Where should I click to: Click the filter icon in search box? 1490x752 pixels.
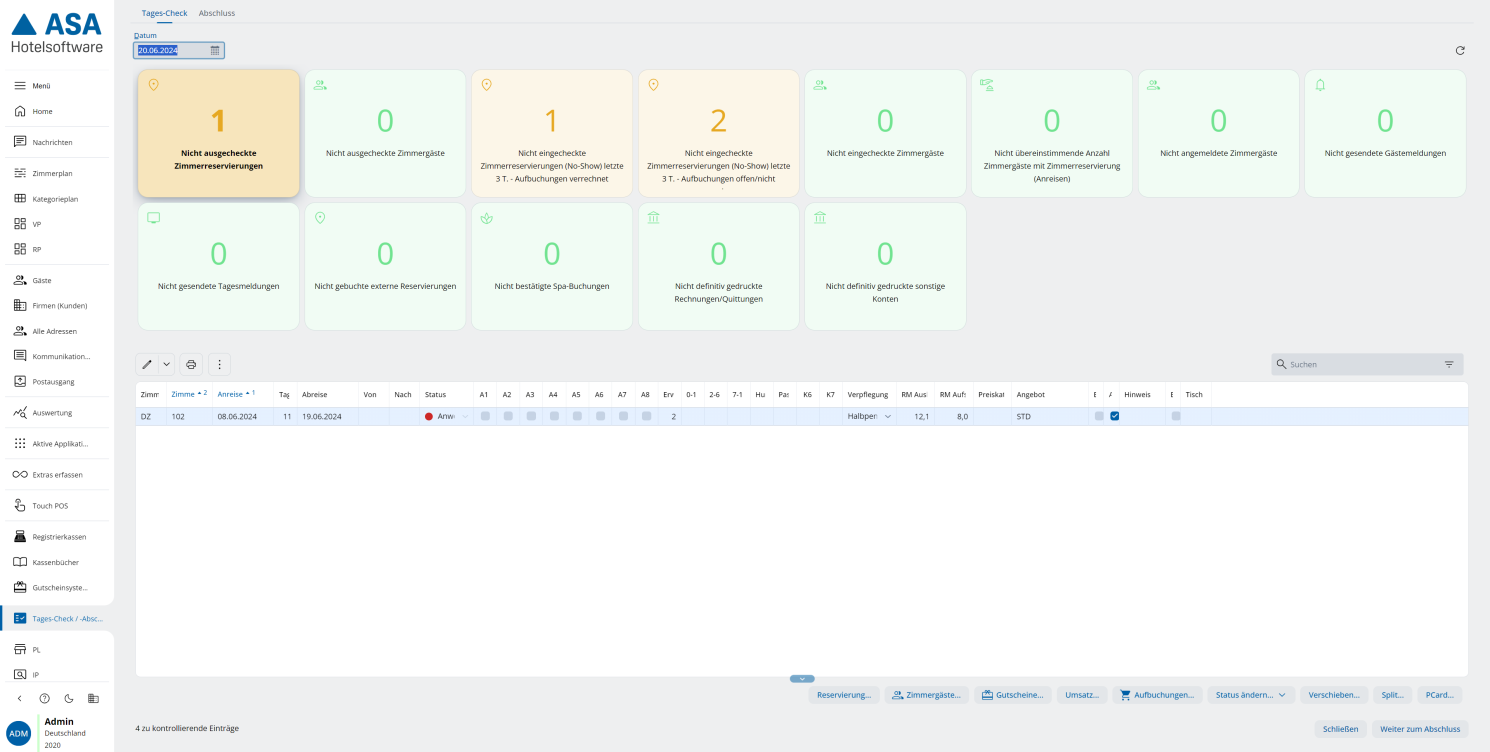click(1449, 365)
